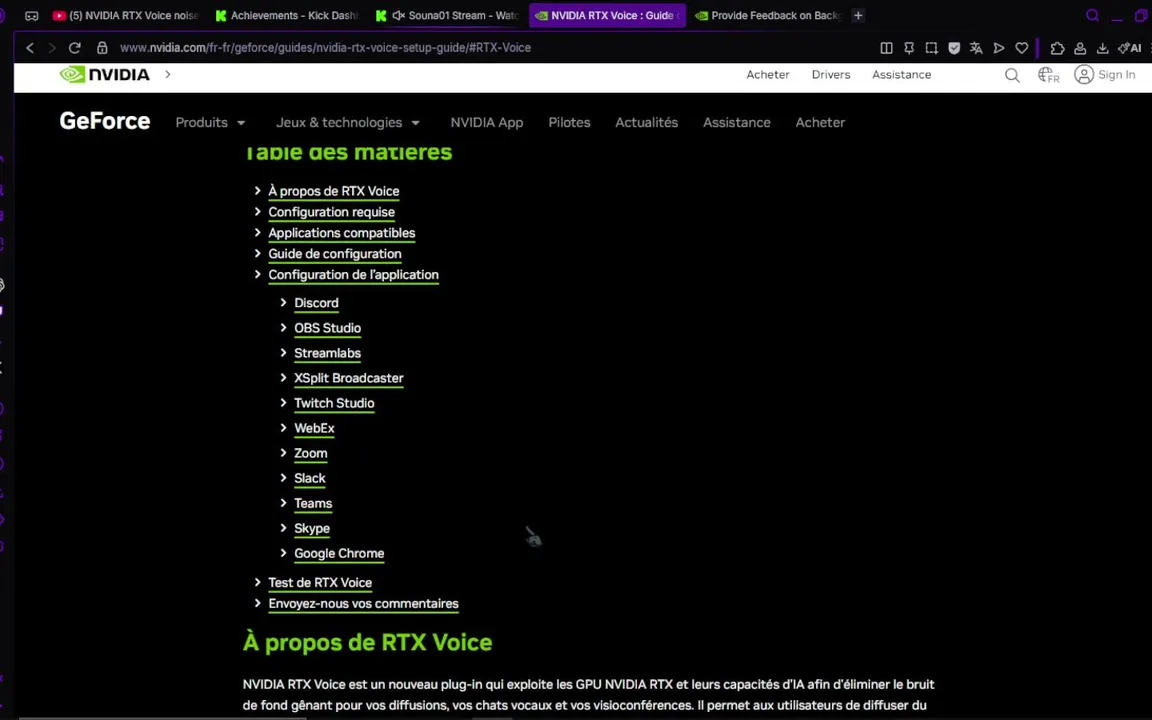The width and height of the screenshot is (1152, 720).
Task: Click the À propos de RTX Voice heading
Action: pos(367,642)
